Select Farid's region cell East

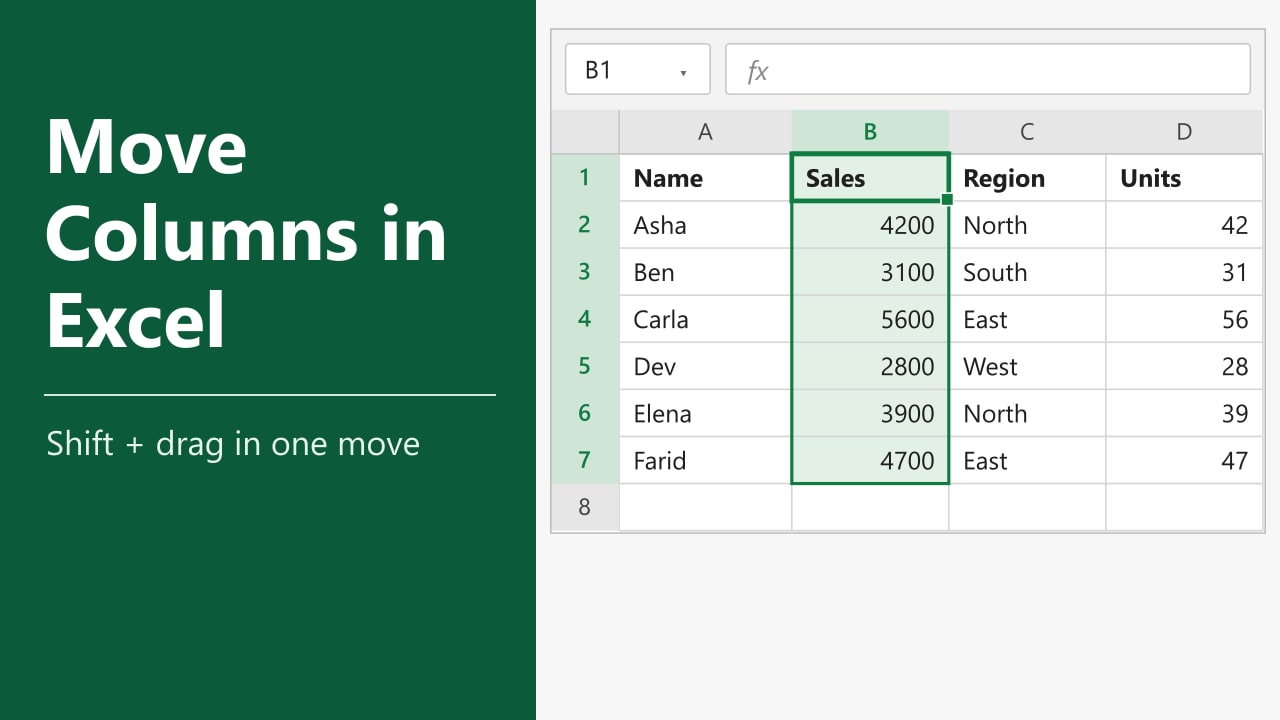pos(1027,460)
